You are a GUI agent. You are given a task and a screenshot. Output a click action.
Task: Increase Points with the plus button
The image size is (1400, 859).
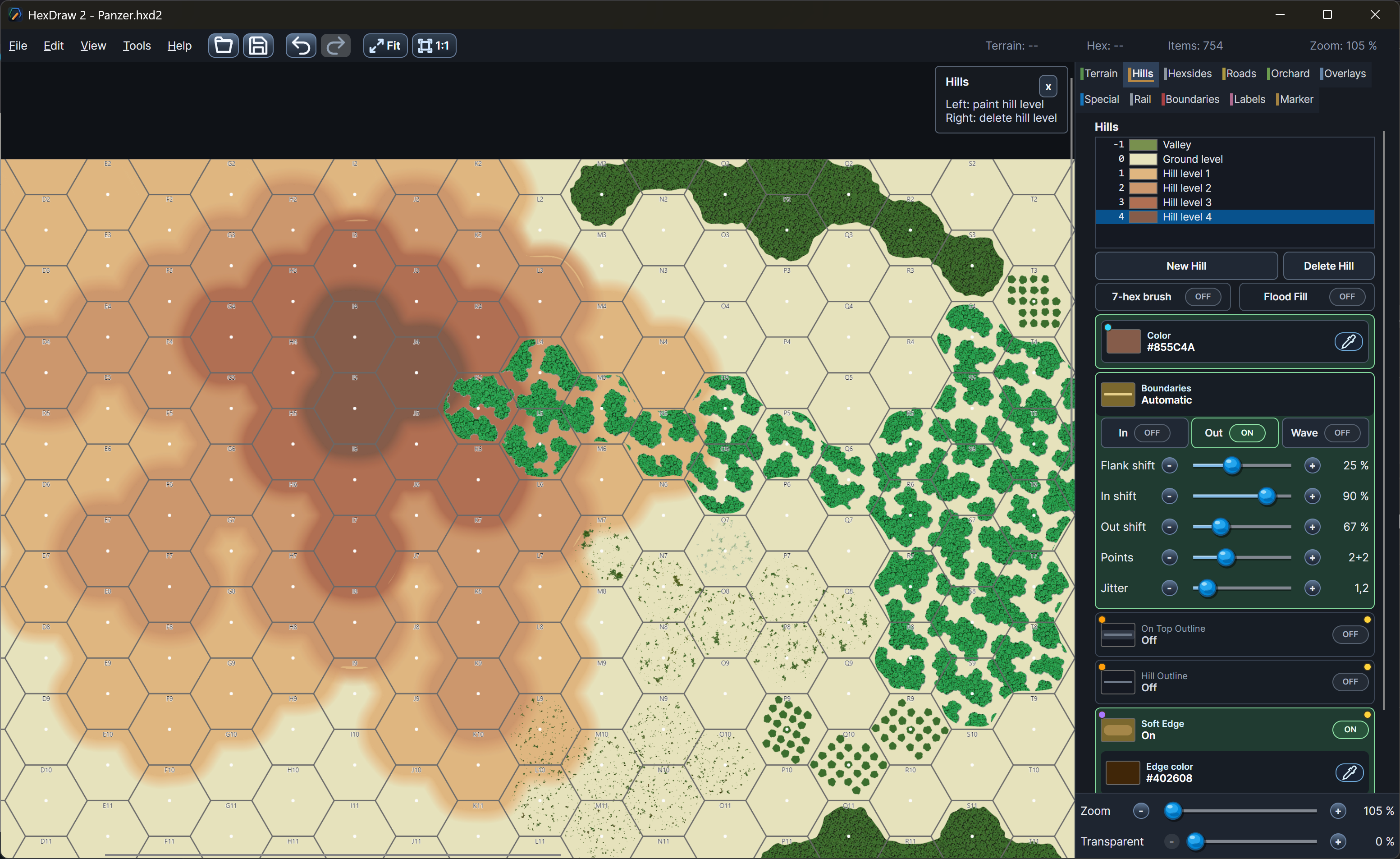click(1312, 558)
